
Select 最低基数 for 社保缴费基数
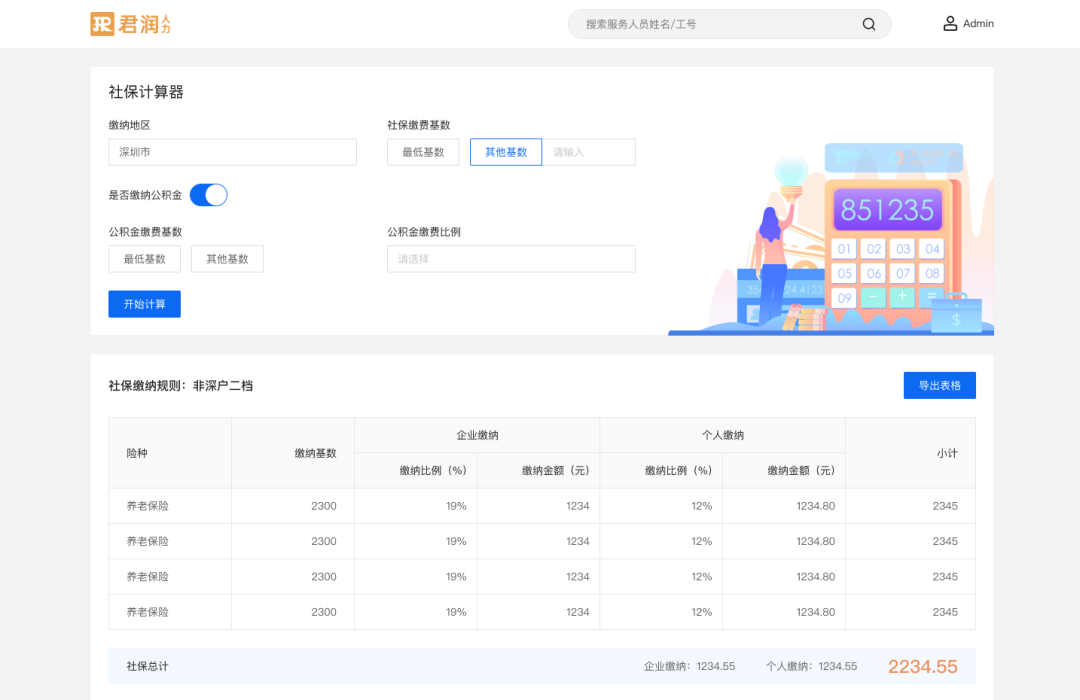(x=422, y=151)
